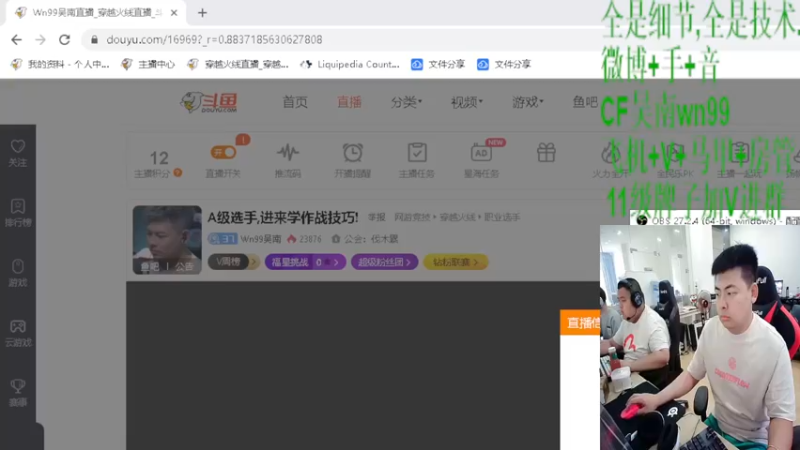The height and width of the screenshot is (450, 800).
Task: Expand the 超级粉丝团 badge
Action: [385, 262]
